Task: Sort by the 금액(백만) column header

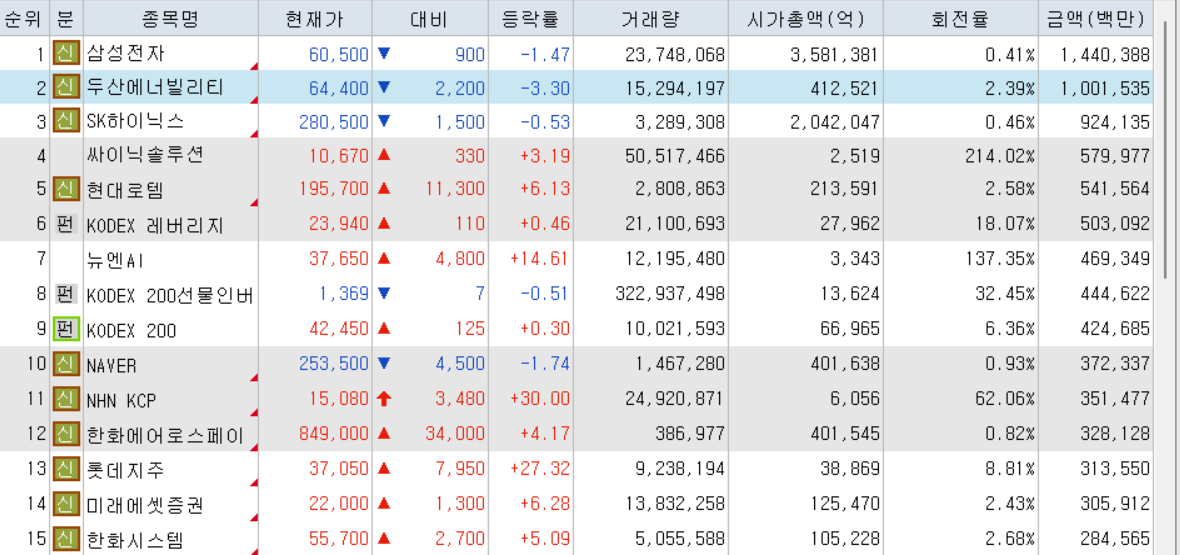Action: click(1096, 19)
